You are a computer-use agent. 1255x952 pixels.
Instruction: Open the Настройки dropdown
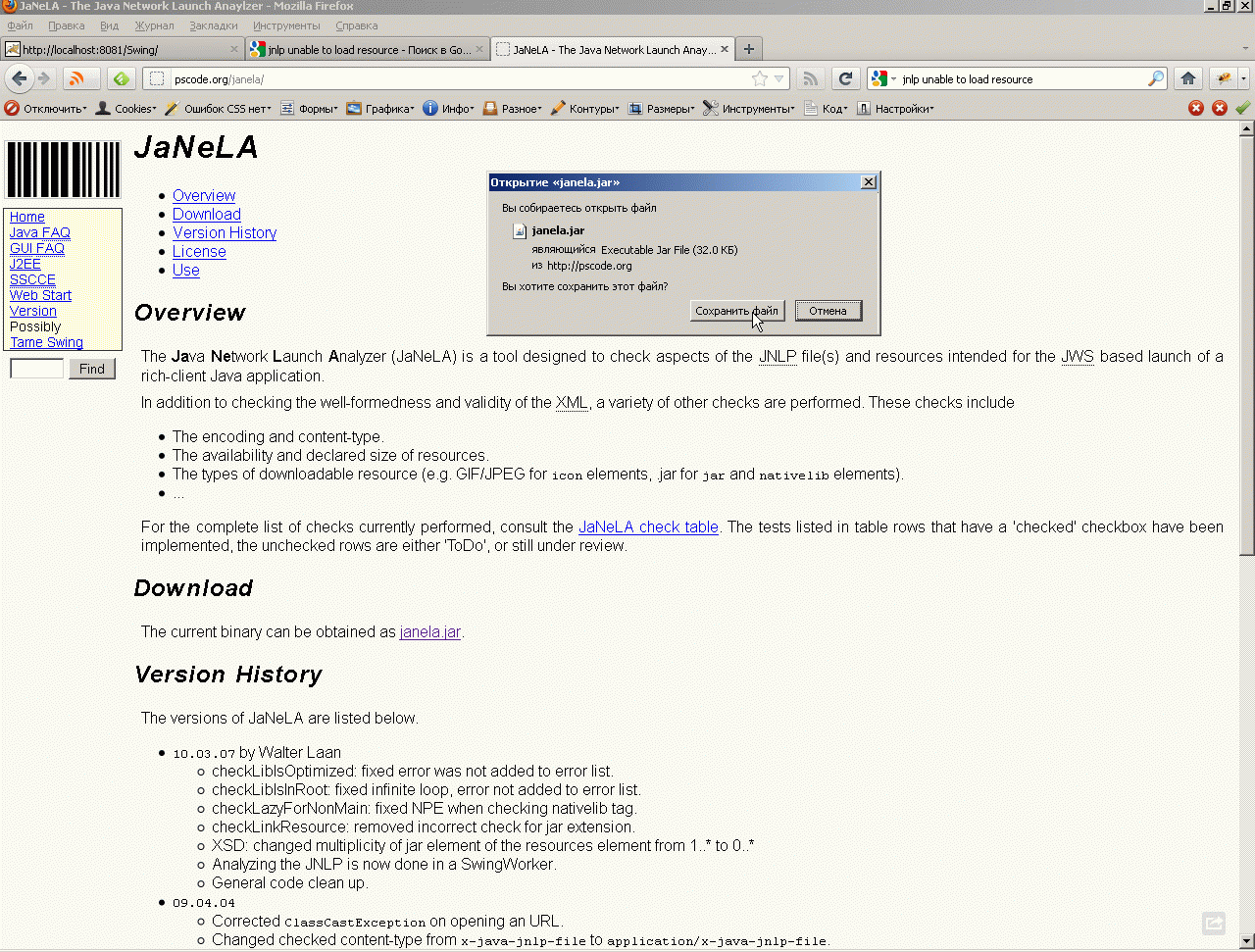[895, 109]
